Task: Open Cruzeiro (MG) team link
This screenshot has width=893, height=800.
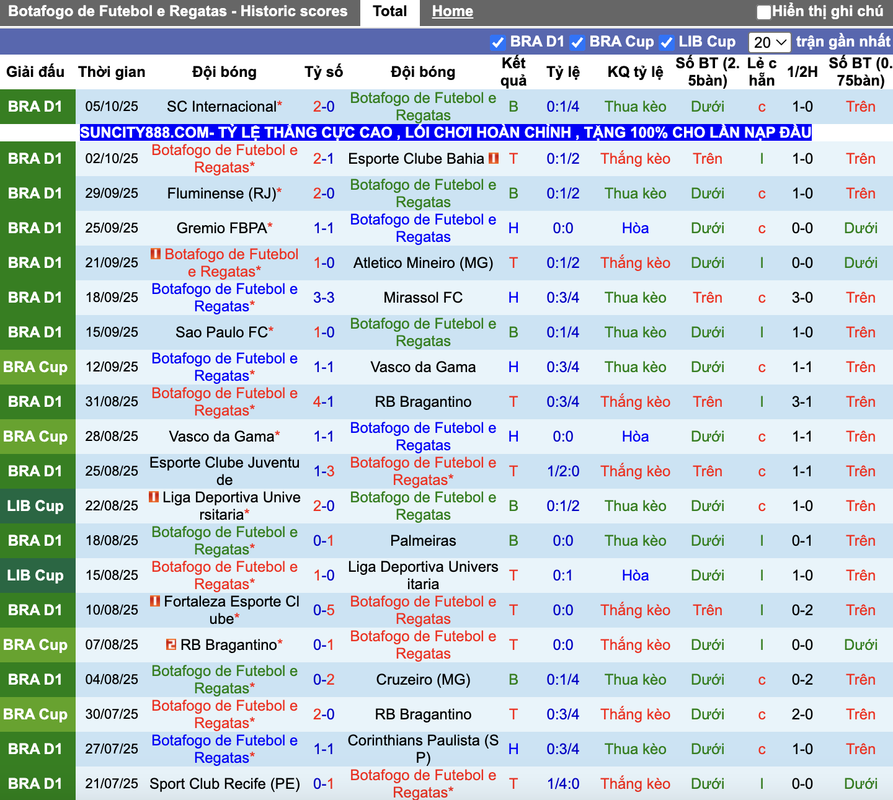Action: 423,680
